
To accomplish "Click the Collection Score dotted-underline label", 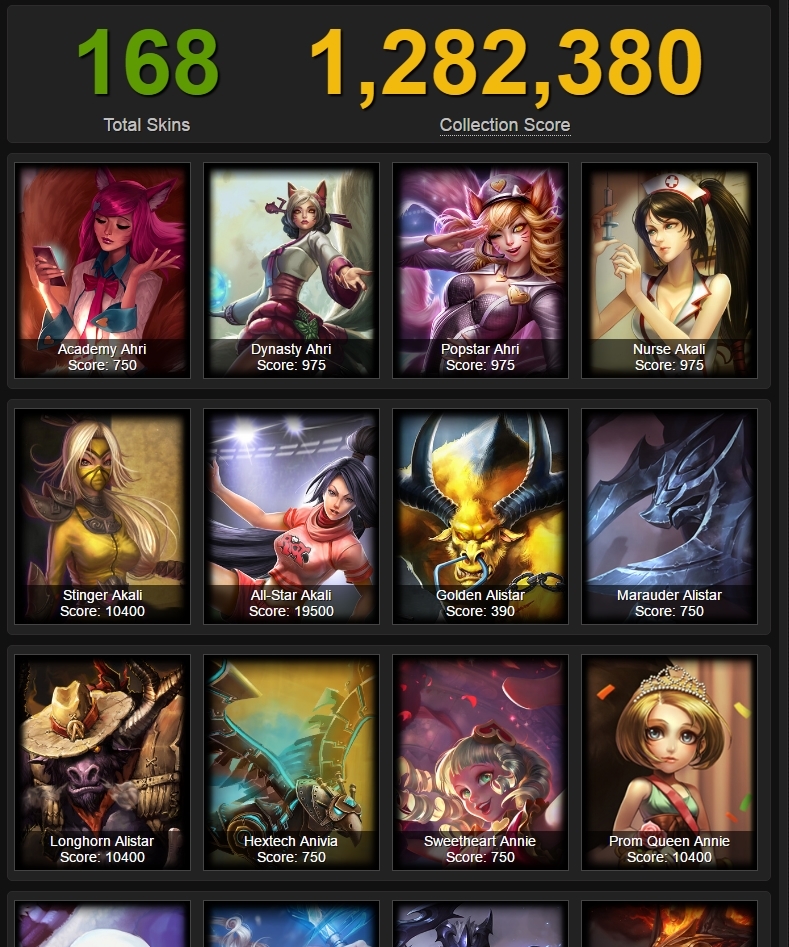I will pos(505,125).
